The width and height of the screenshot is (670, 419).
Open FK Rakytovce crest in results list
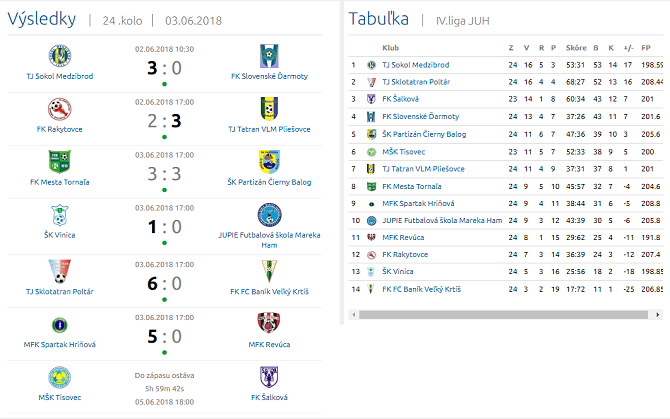[x=60, y=107]
